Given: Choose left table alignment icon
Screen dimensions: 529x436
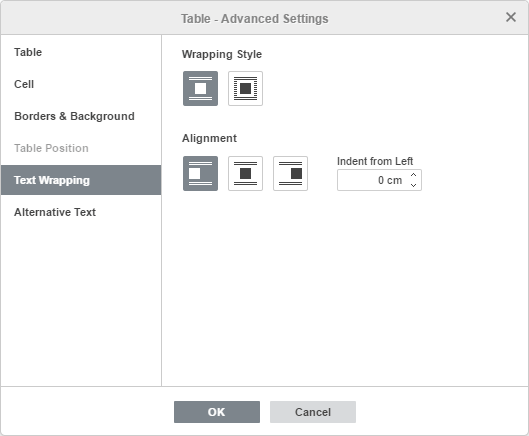Looking at the screenshot, I should [200, 173].
